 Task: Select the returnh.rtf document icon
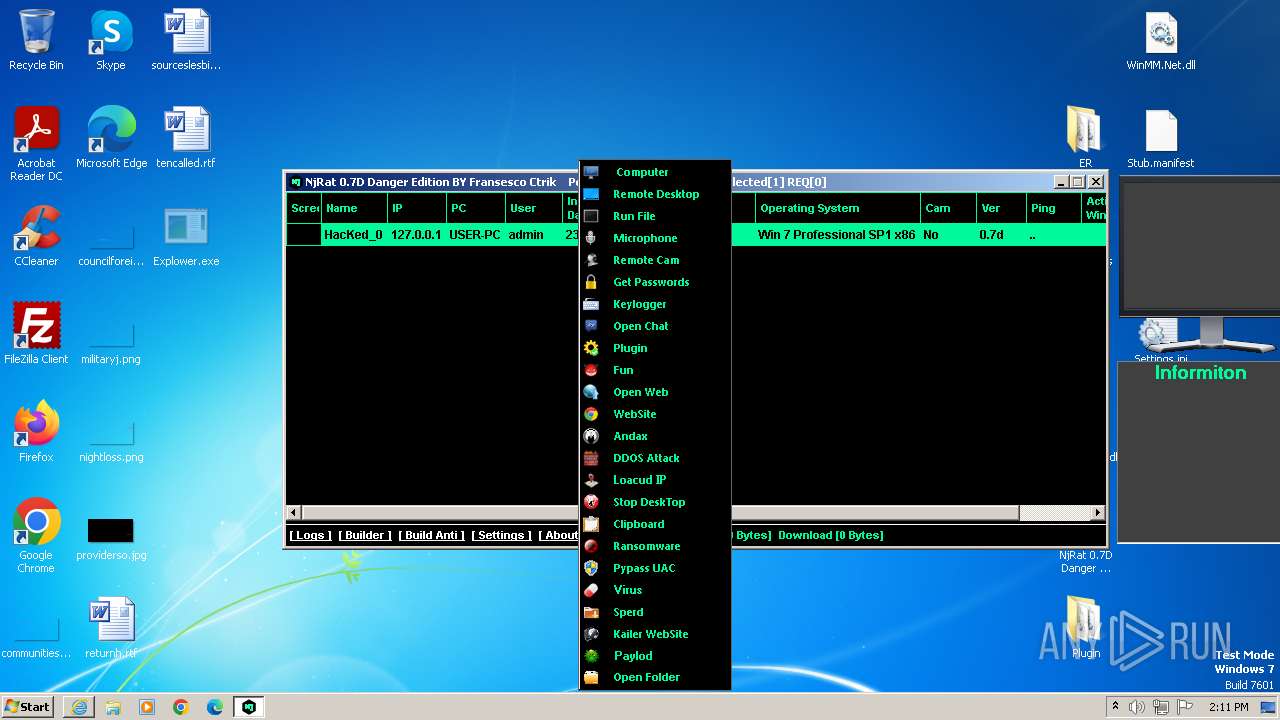click(111, 628)
